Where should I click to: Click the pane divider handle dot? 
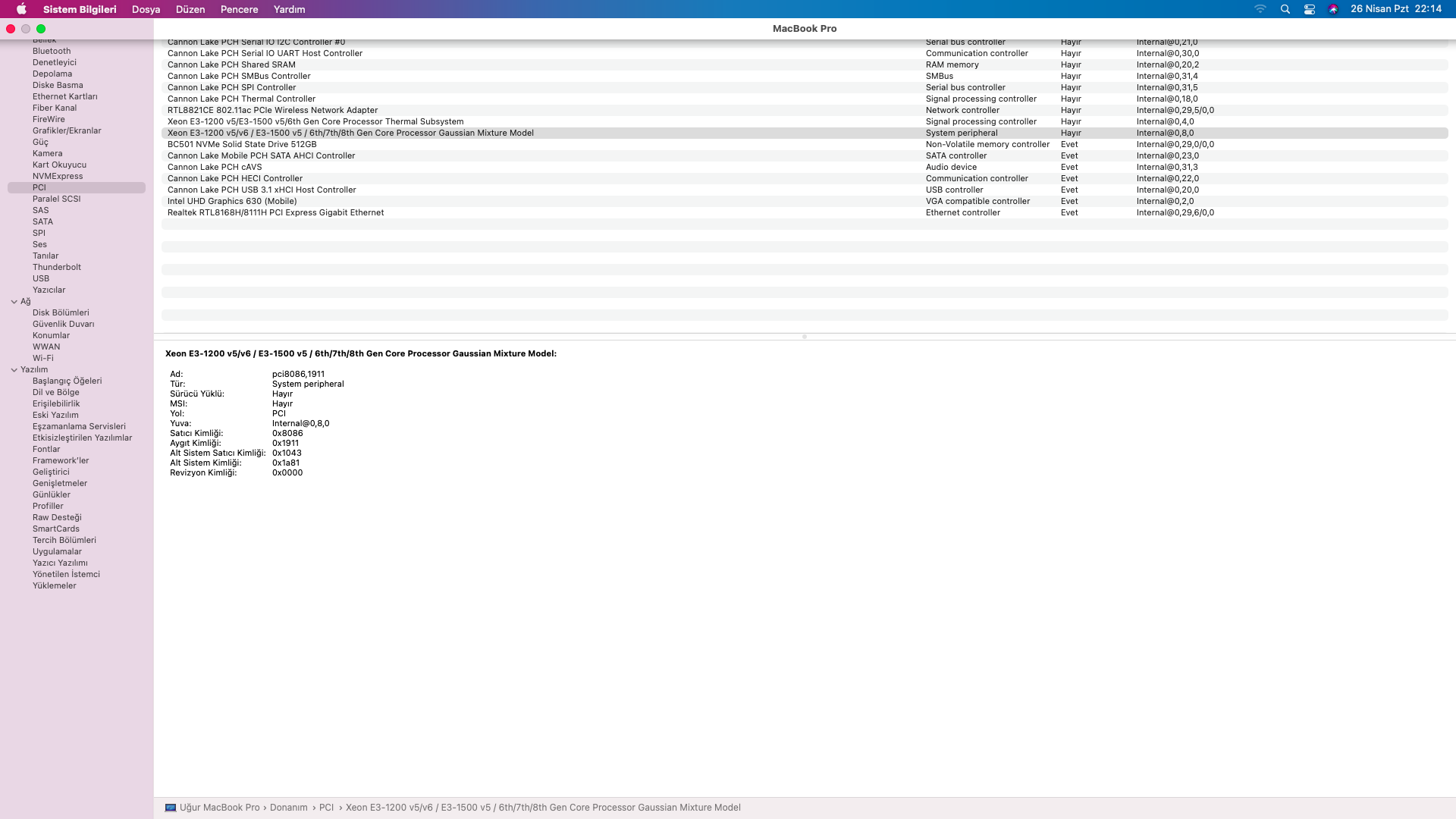(x=805, y=337)
